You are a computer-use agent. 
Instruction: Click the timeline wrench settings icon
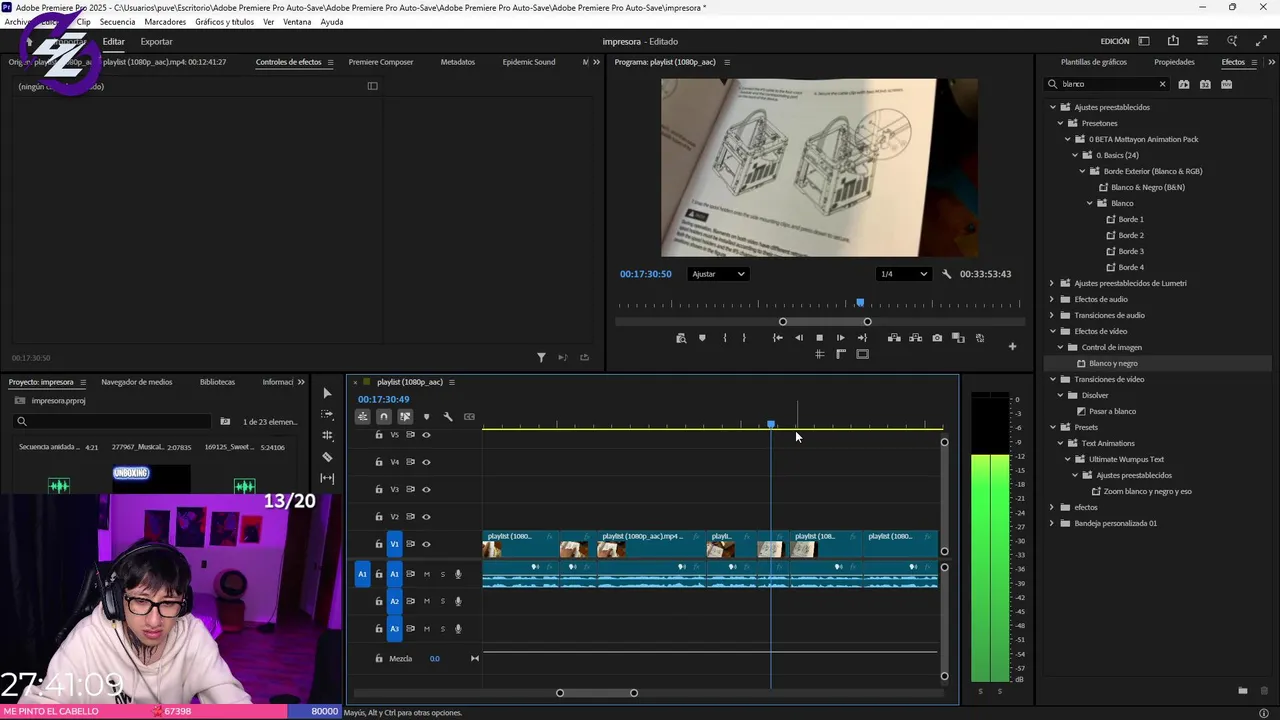coord(448,417)
